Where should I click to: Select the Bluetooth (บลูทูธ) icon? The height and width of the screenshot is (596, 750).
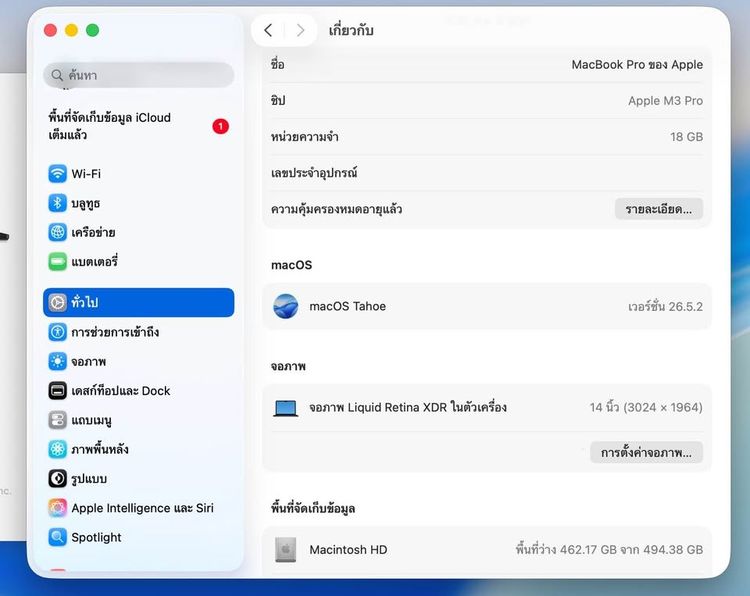[x=57, y=203]
